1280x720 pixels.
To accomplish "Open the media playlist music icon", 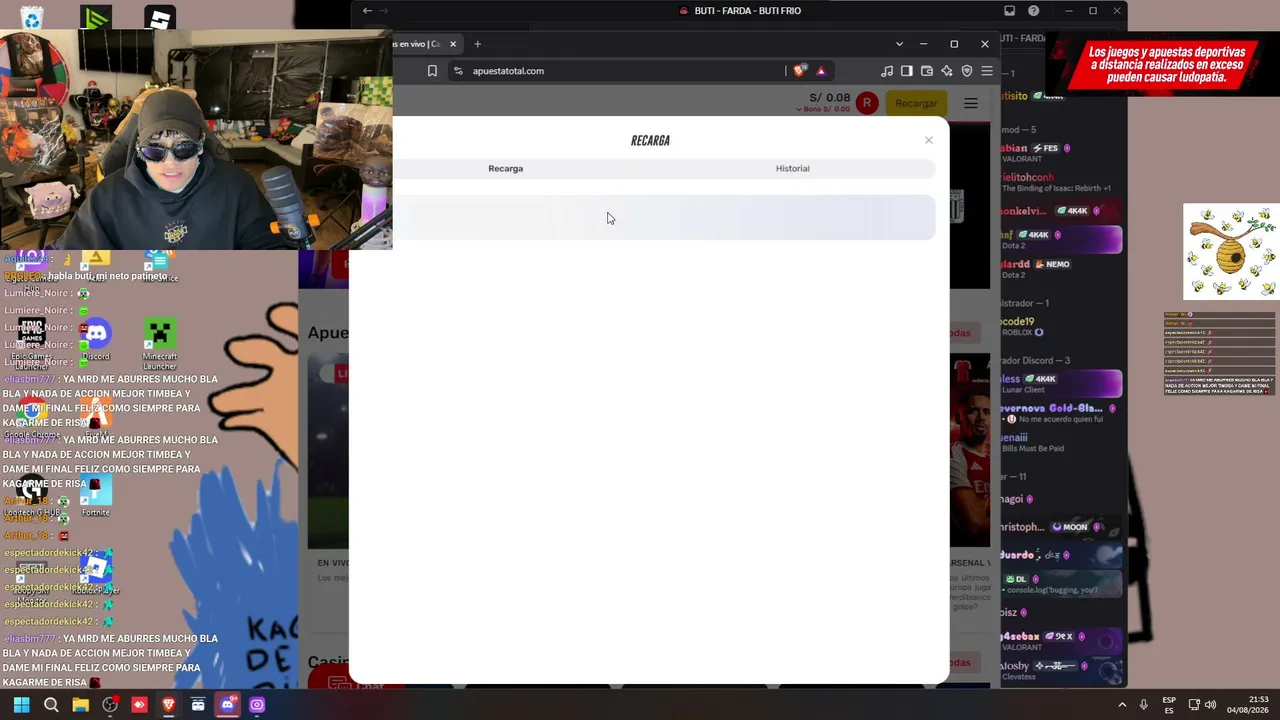I will (887, 71).
